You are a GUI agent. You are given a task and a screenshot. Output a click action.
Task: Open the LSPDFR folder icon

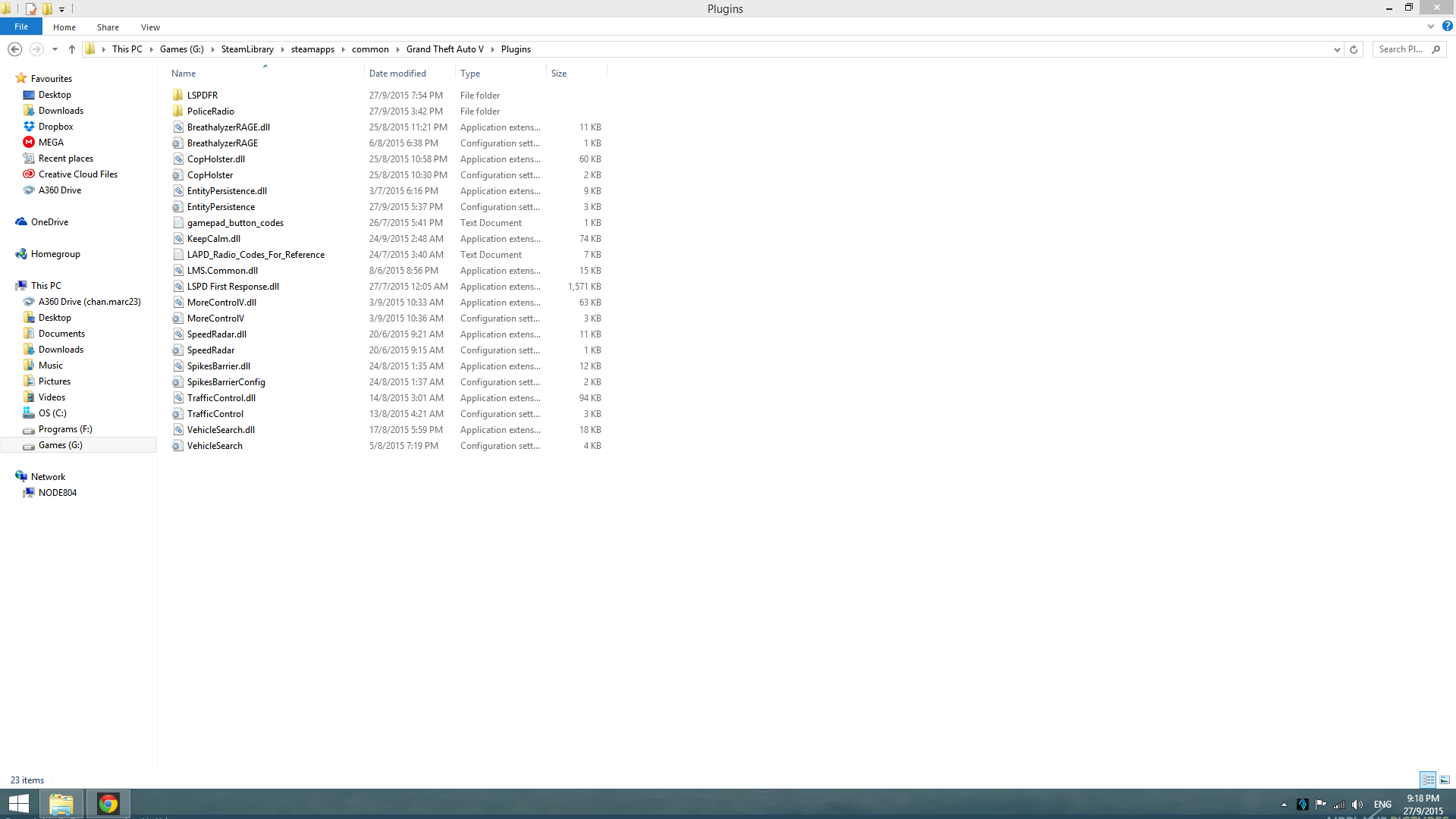pyautogui.click(x=178, y=96)
